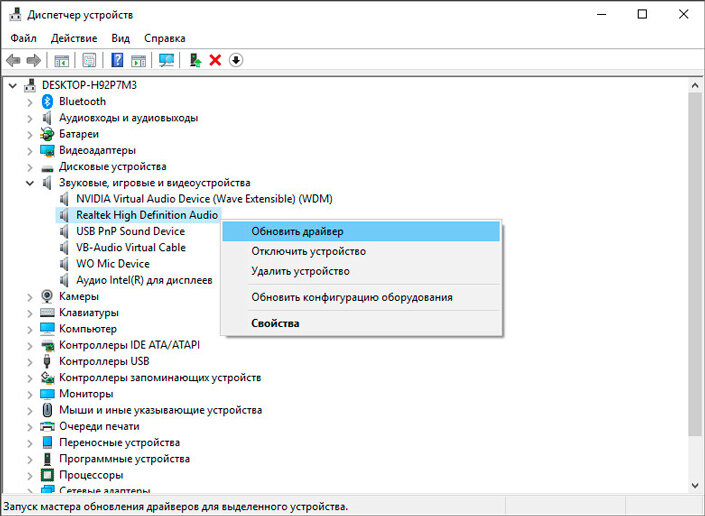705x516 pixels.
Task: Open the Файл menu
Action: 23,38
